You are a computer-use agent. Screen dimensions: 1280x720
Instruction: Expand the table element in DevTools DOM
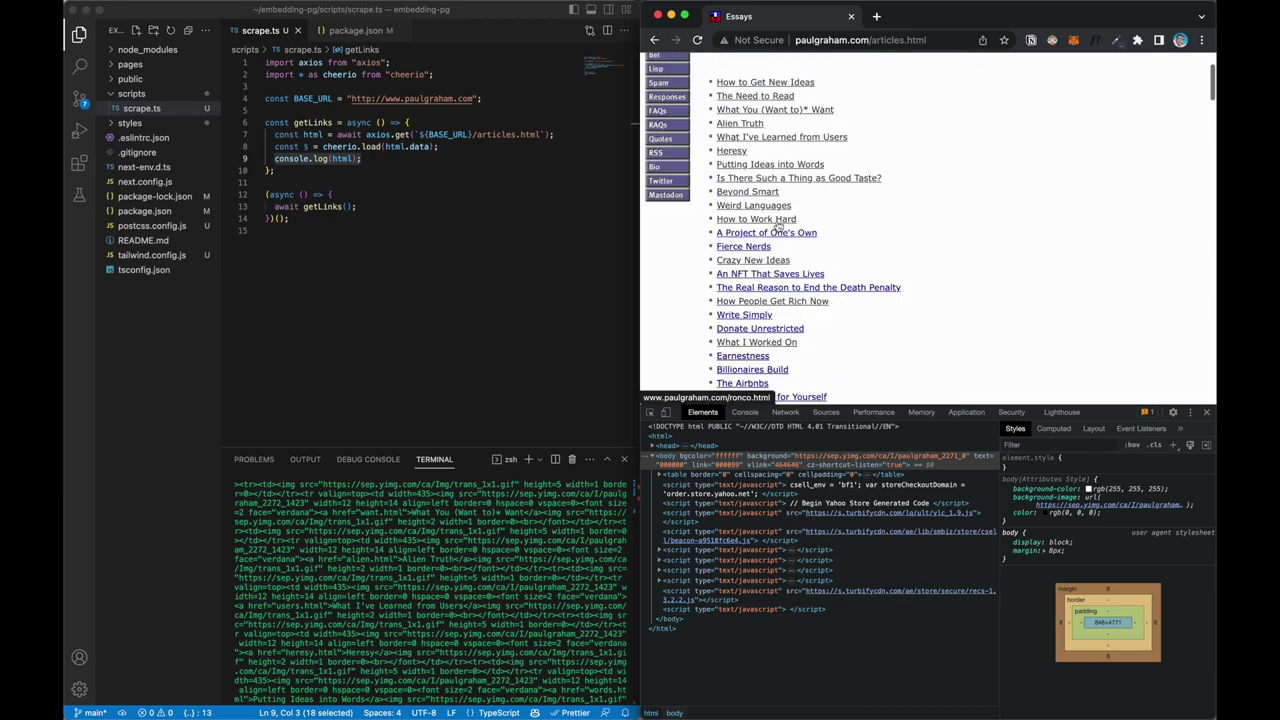tap(660, 474)
